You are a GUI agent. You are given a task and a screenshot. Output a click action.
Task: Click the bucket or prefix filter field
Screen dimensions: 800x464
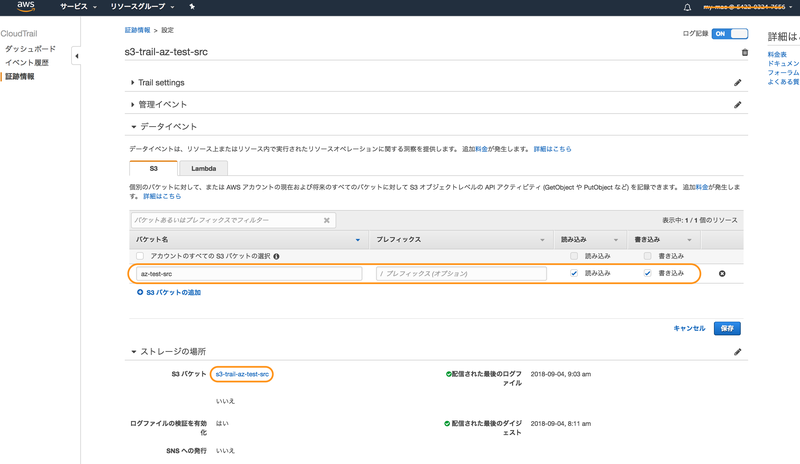tap(233, 221)
